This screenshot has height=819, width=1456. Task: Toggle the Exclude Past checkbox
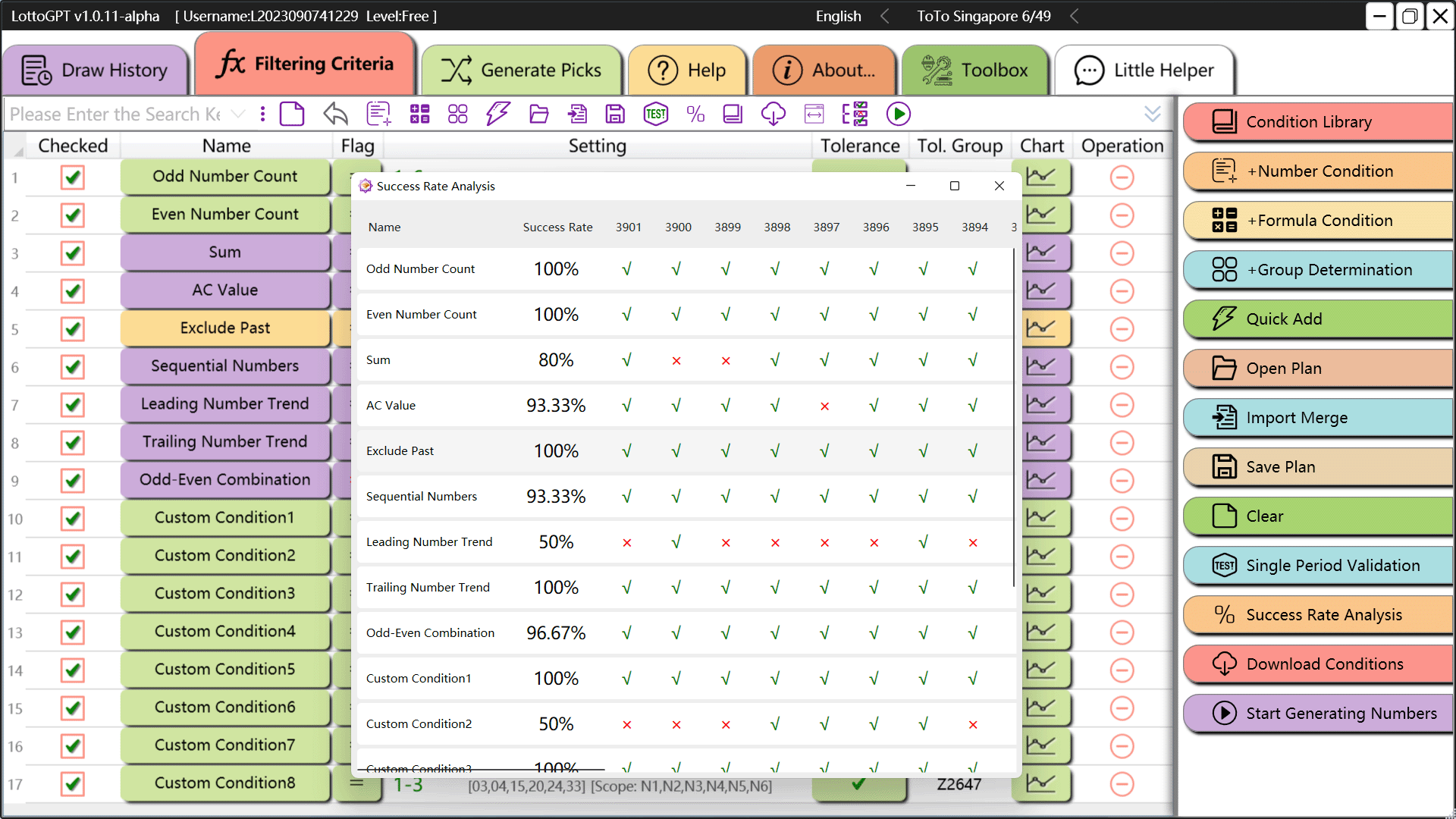pos(73,329)
